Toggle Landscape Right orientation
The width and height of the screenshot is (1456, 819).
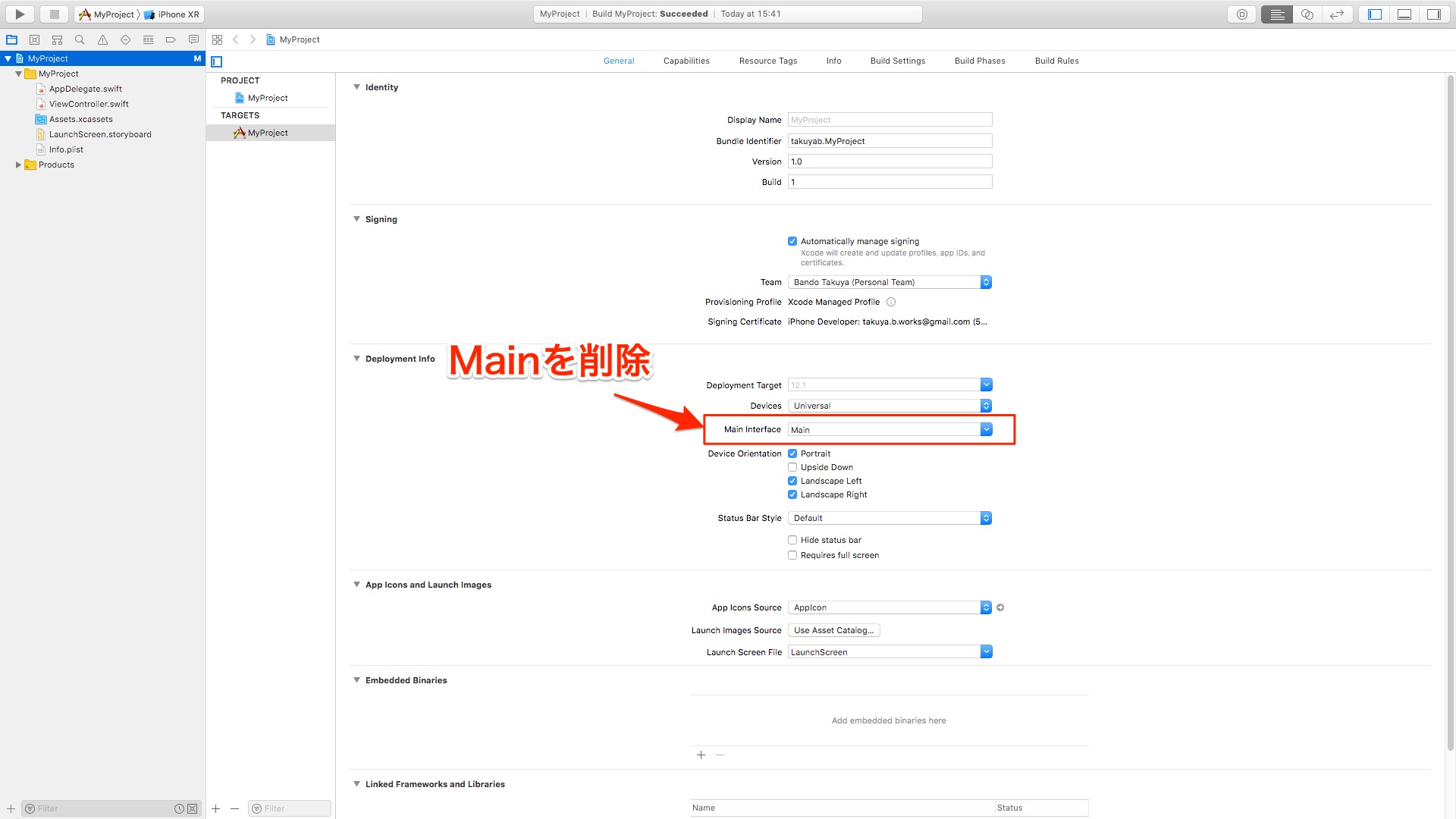coord(792,494)
